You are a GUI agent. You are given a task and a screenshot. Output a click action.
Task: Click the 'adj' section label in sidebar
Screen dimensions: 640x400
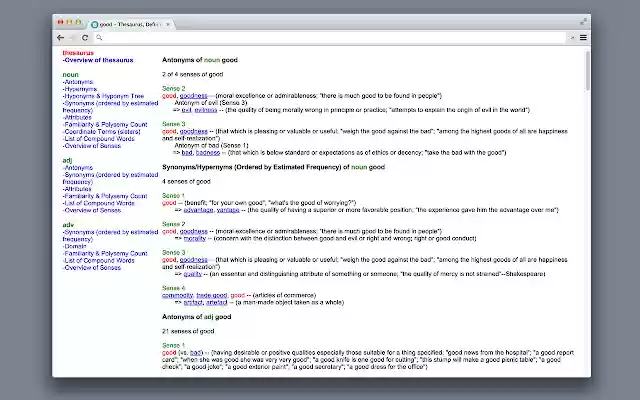[x=67, y=160]
